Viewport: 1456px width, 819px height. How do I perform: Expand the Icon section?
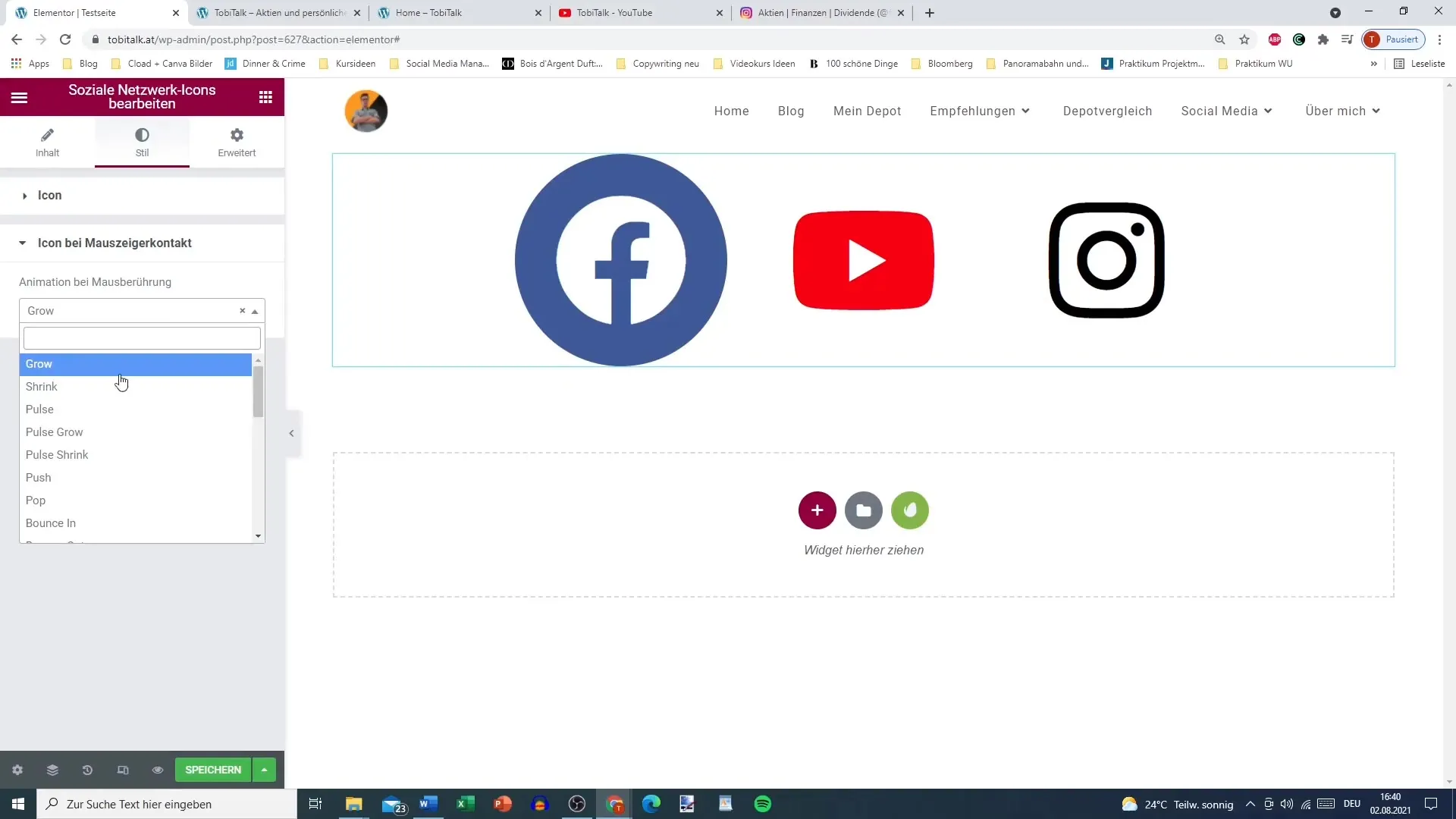[x=142, y=196]
